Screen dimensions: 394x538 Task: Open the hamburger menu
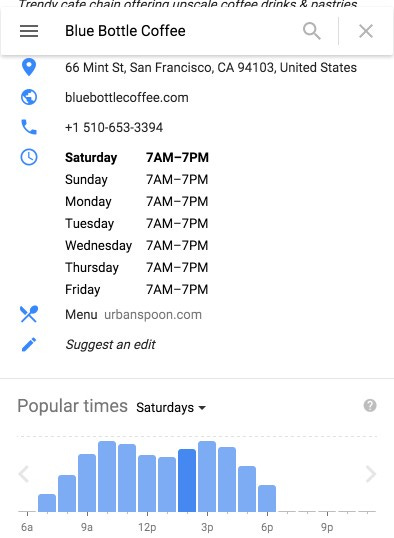[x=29, y=31]
